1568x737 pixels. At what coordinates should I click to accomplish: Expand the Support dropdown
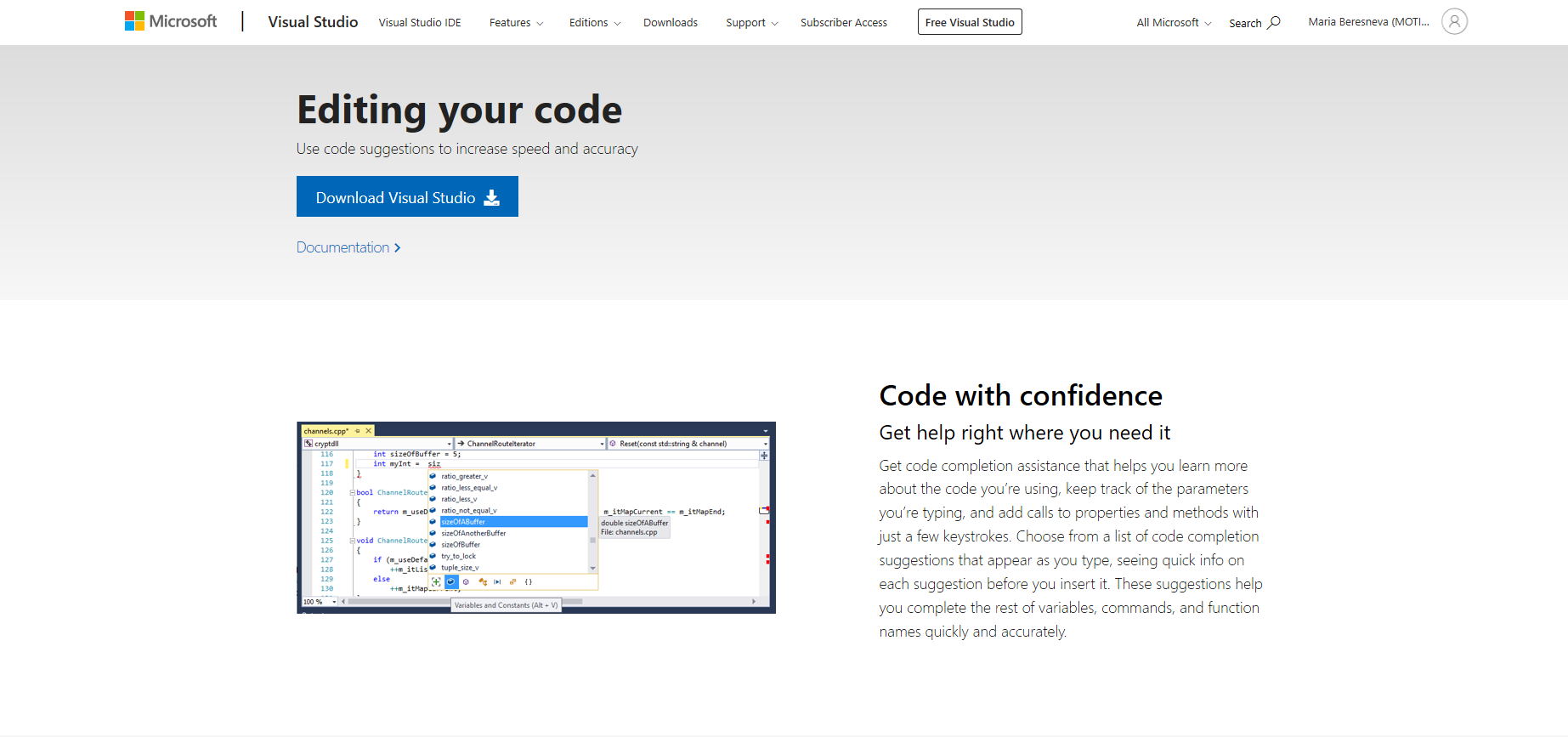(752, 23)
